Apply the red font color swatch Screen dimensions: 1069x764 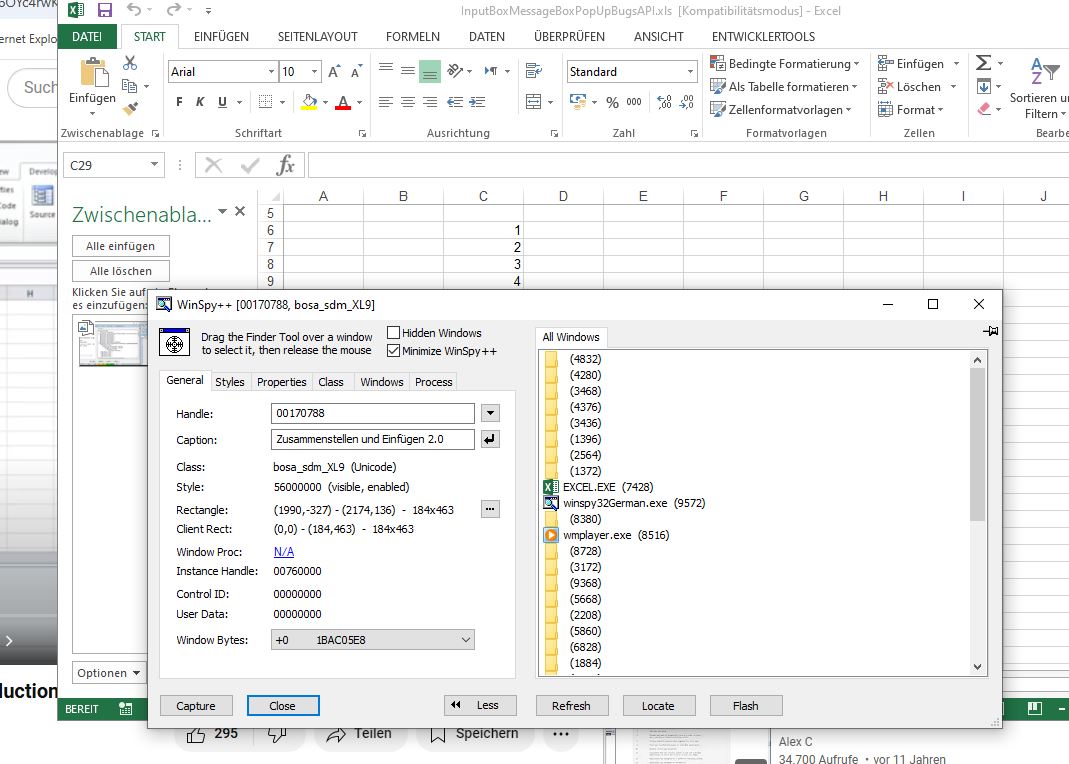343,102
